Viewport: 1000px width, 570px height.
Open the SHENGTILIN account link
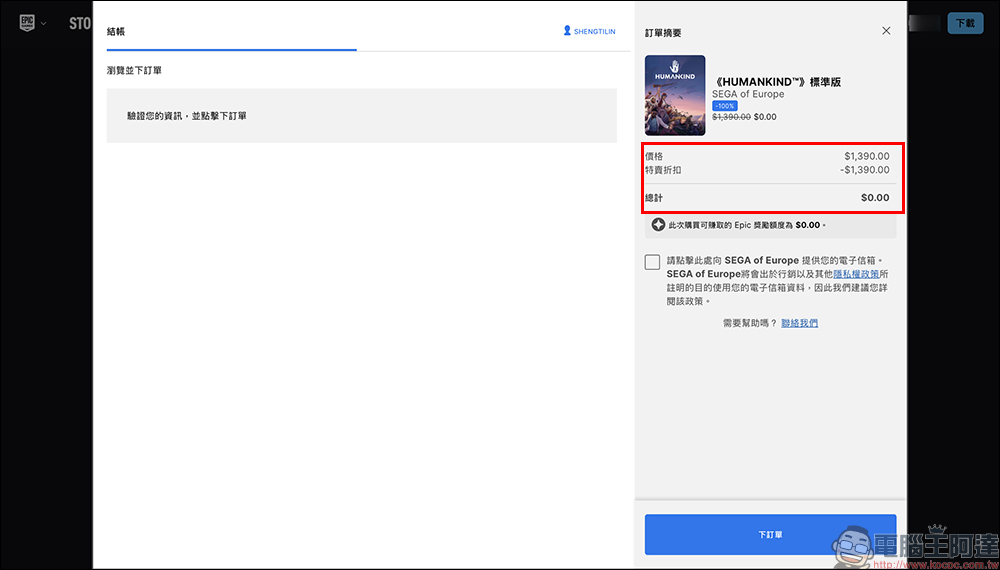coord(594,31)
